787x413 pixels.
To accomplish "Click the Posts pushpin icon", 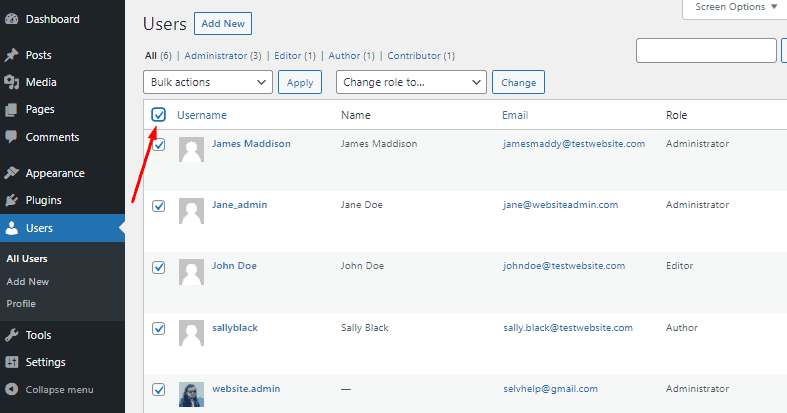I will click(x=11, y=55).
